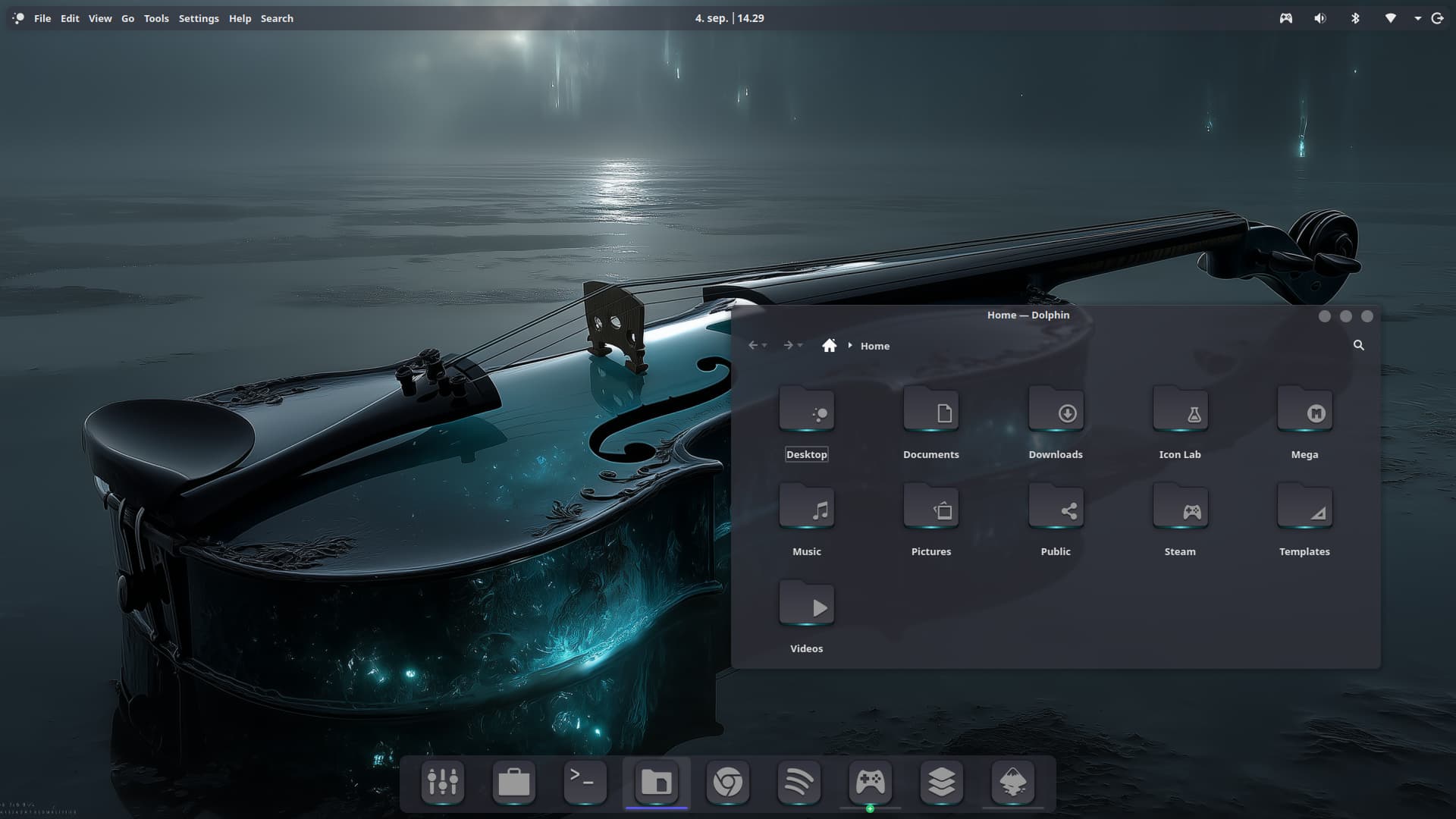
Task: Open the Chrome browser dock icon
Action: (728, 782)
